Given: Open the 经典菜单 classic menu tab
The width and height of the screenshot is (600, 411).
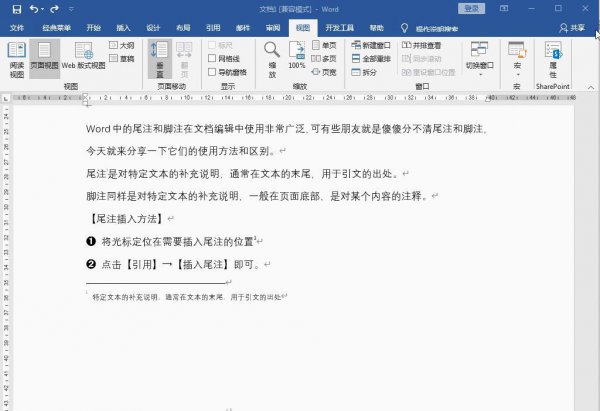Looking at the screenshot, I should point(57,28).
